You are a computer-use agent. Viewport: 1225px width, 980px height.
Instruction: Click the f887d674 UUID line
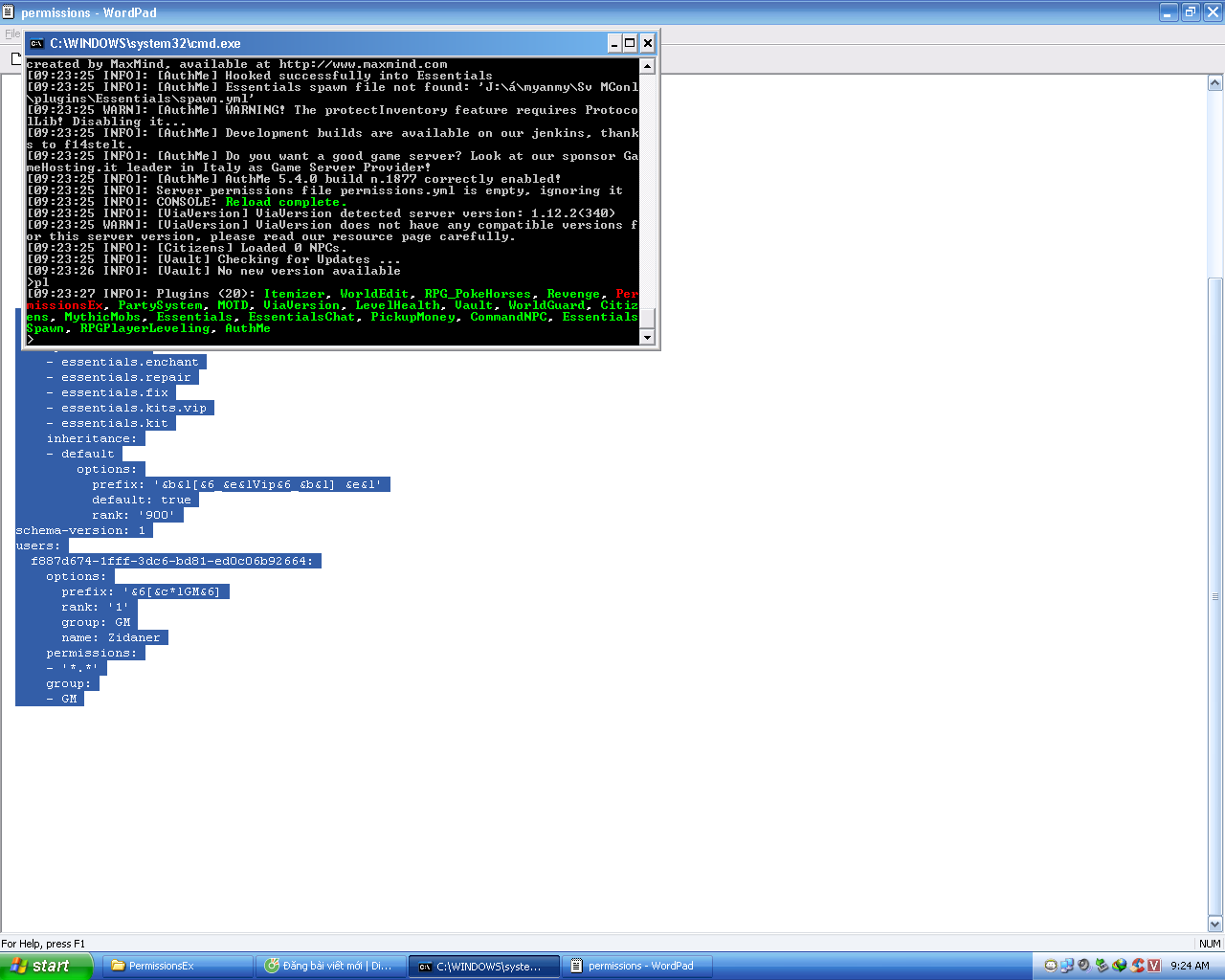coord(172,561)
